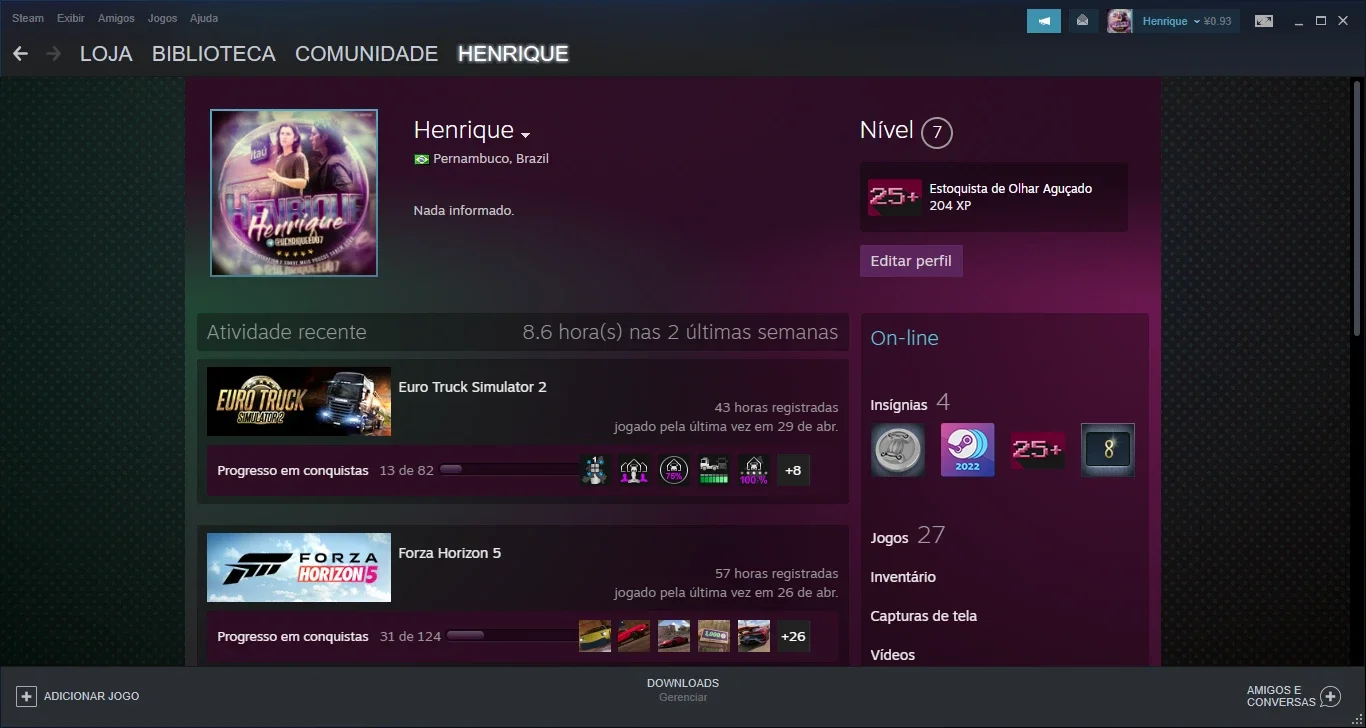The height and width of the screenshot is (728, 1366).
Task: View first Euro Truck Simulator 2 achievement icon
Action: point(595,470)
